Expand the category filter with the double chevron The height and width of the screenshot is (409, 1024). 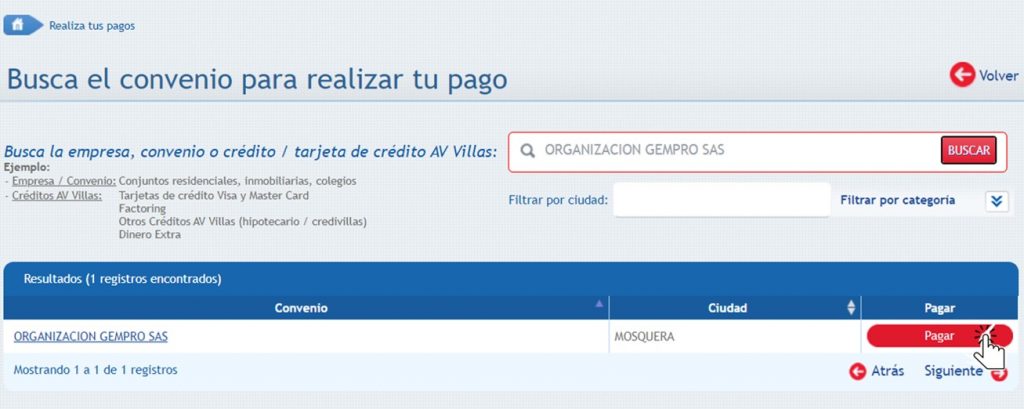[995, 201]
